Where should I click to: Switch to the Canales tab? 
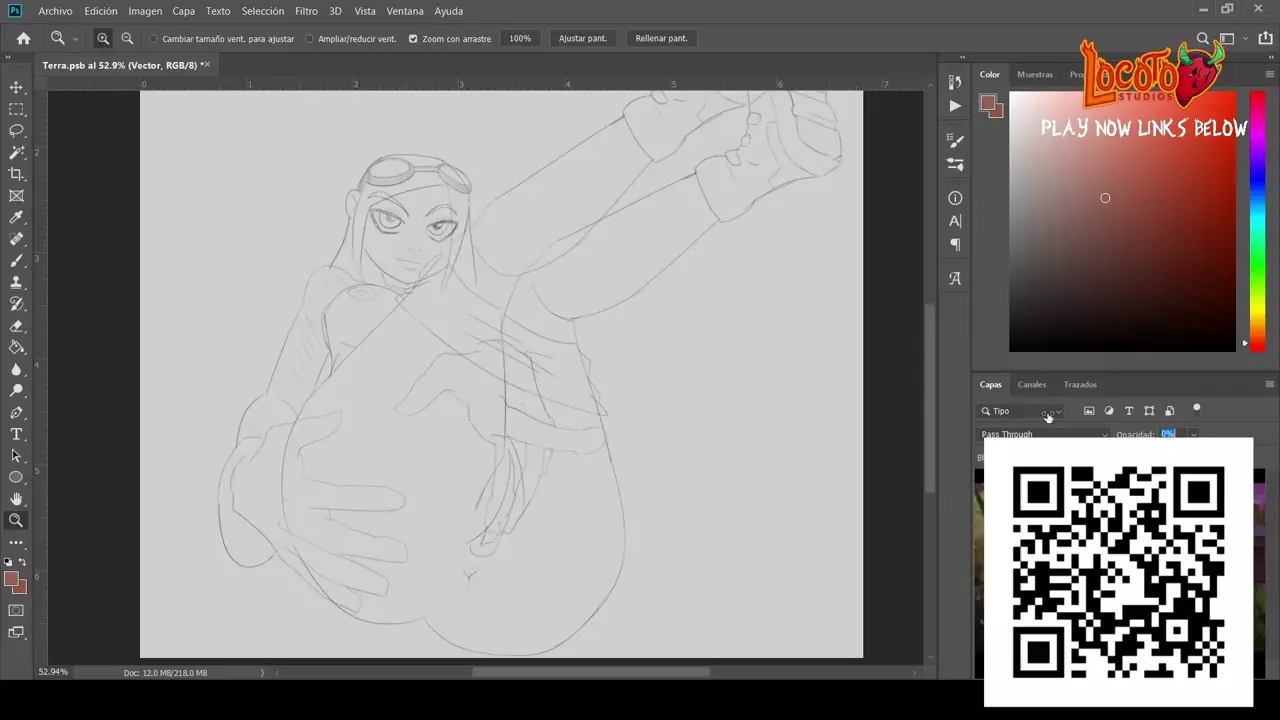point(1031,384)
